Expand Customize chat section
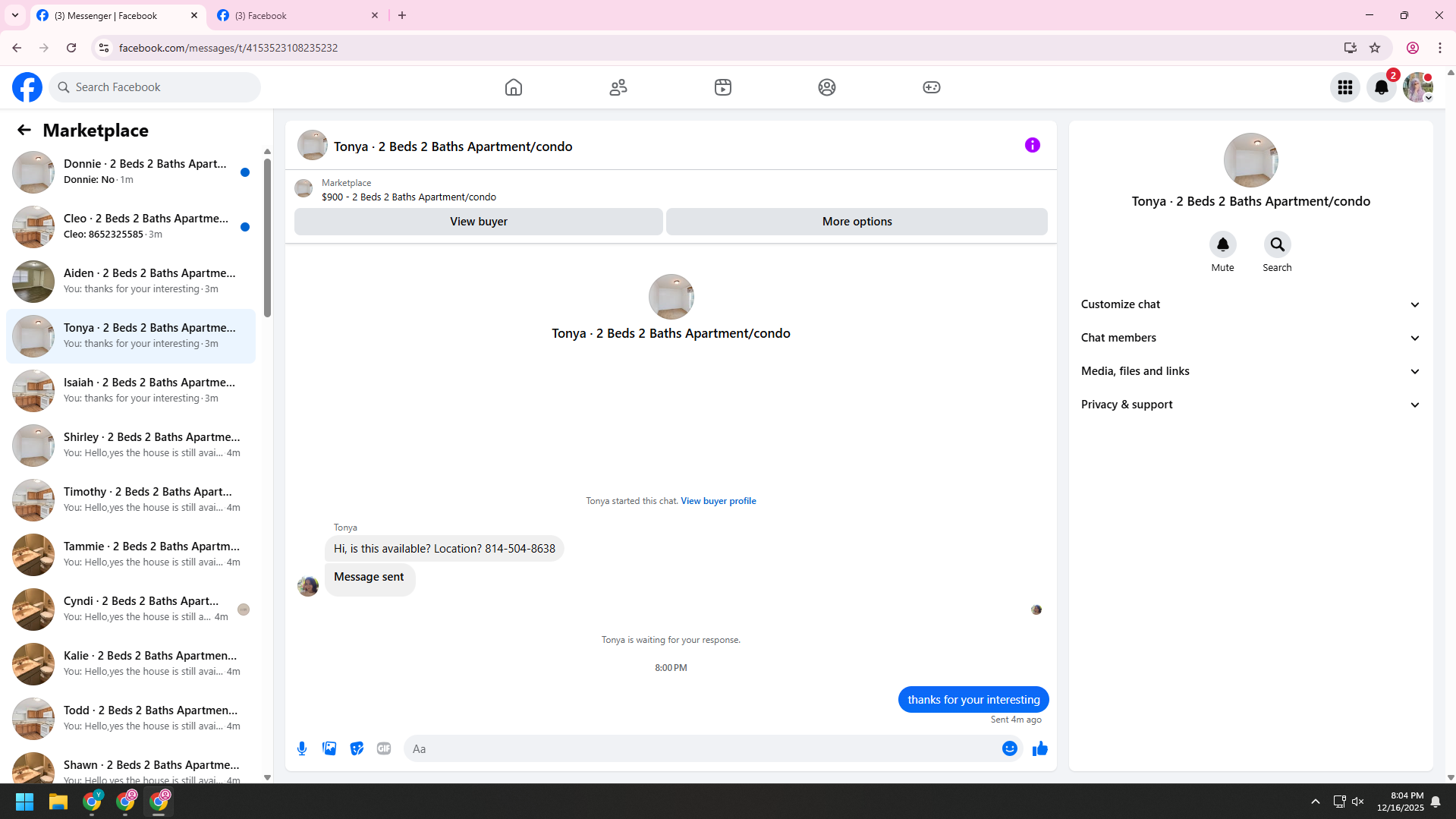1456x819 pixels. (1250, 304)
